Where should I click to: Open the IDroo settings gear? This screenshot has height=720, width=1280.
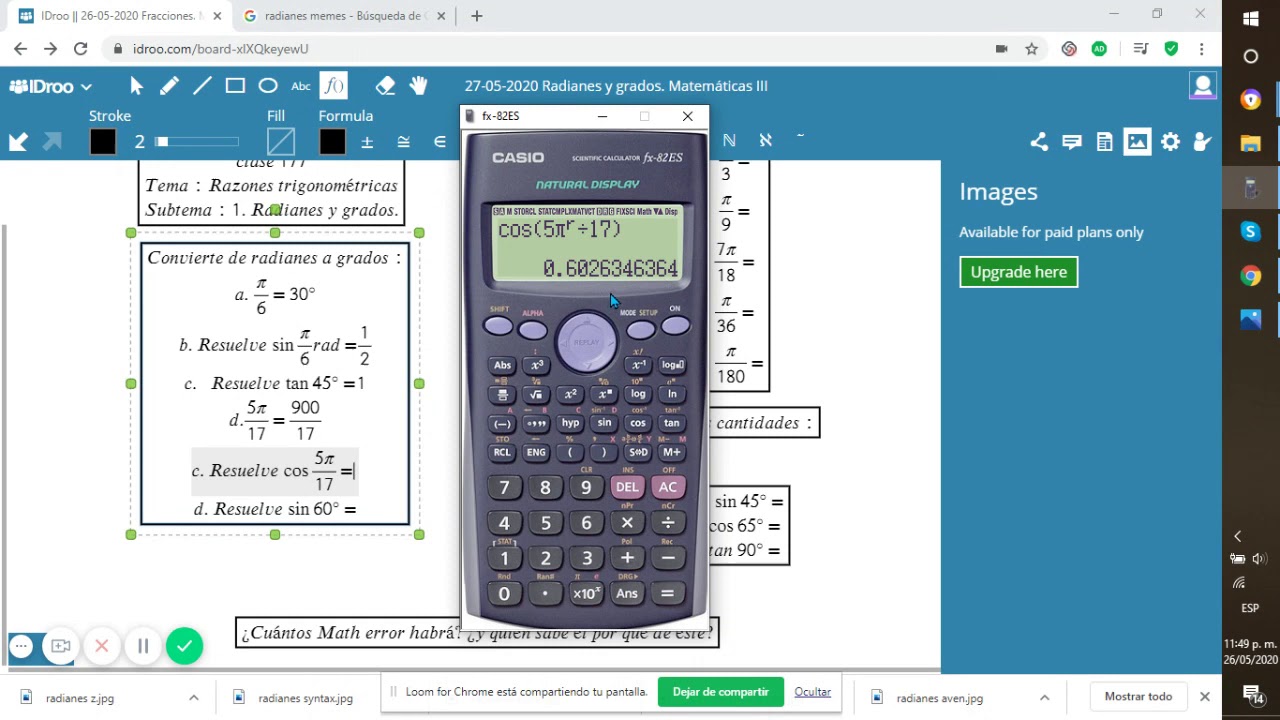(1170, 142)
